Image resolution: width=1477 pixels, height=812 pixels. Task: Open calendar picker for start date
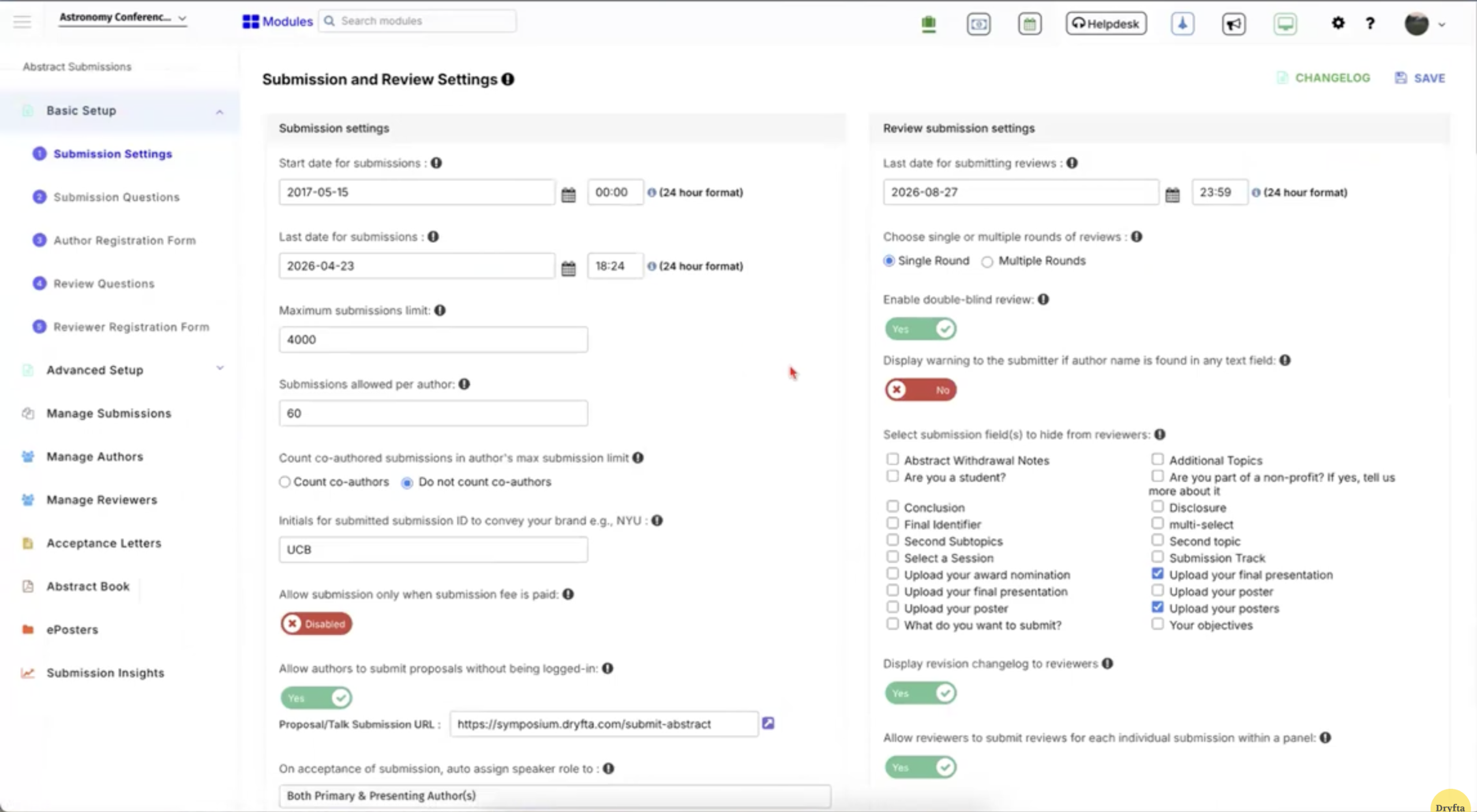pos(568,195)
